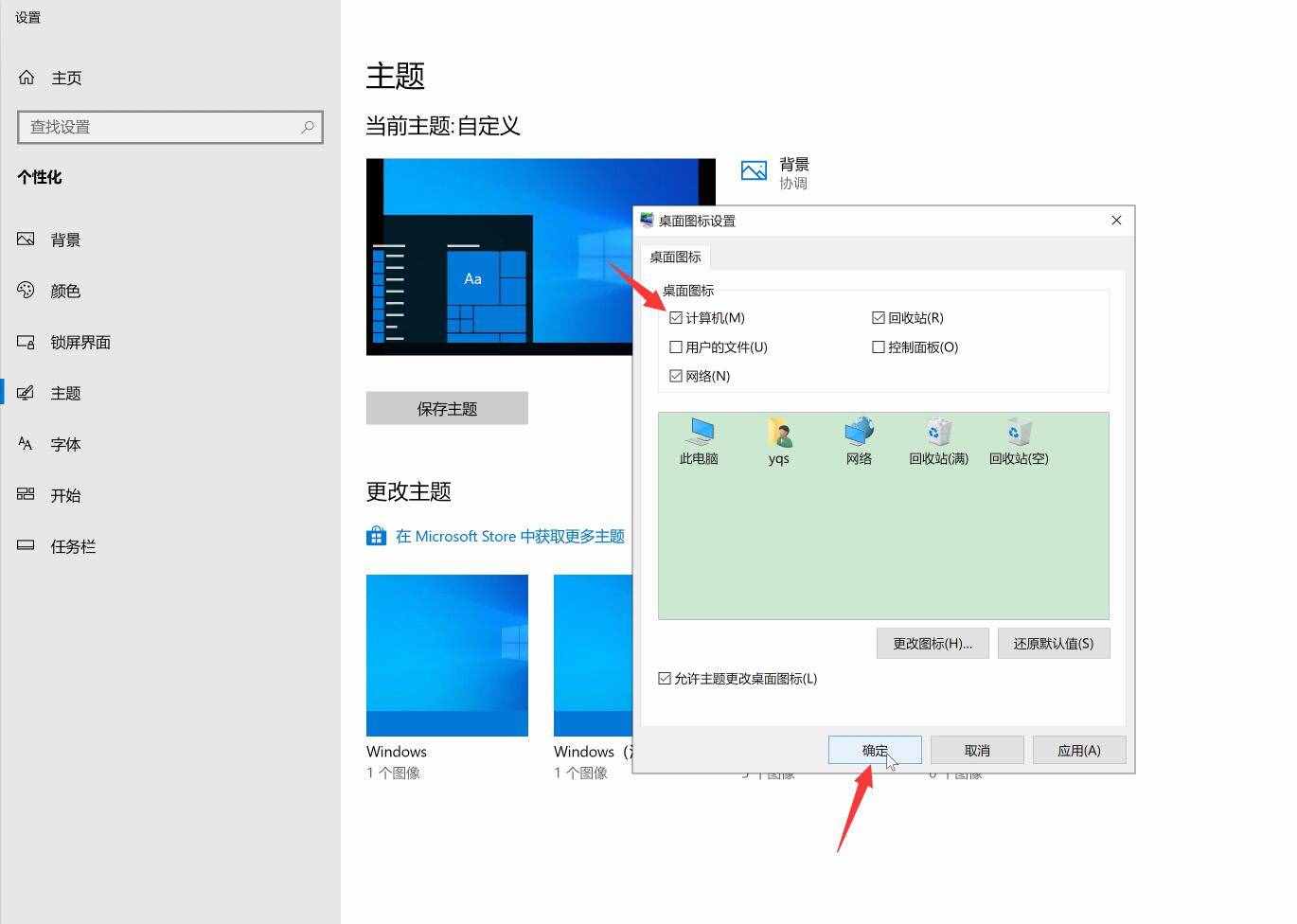Click the 更改图标(H)... button

point(932,644)
